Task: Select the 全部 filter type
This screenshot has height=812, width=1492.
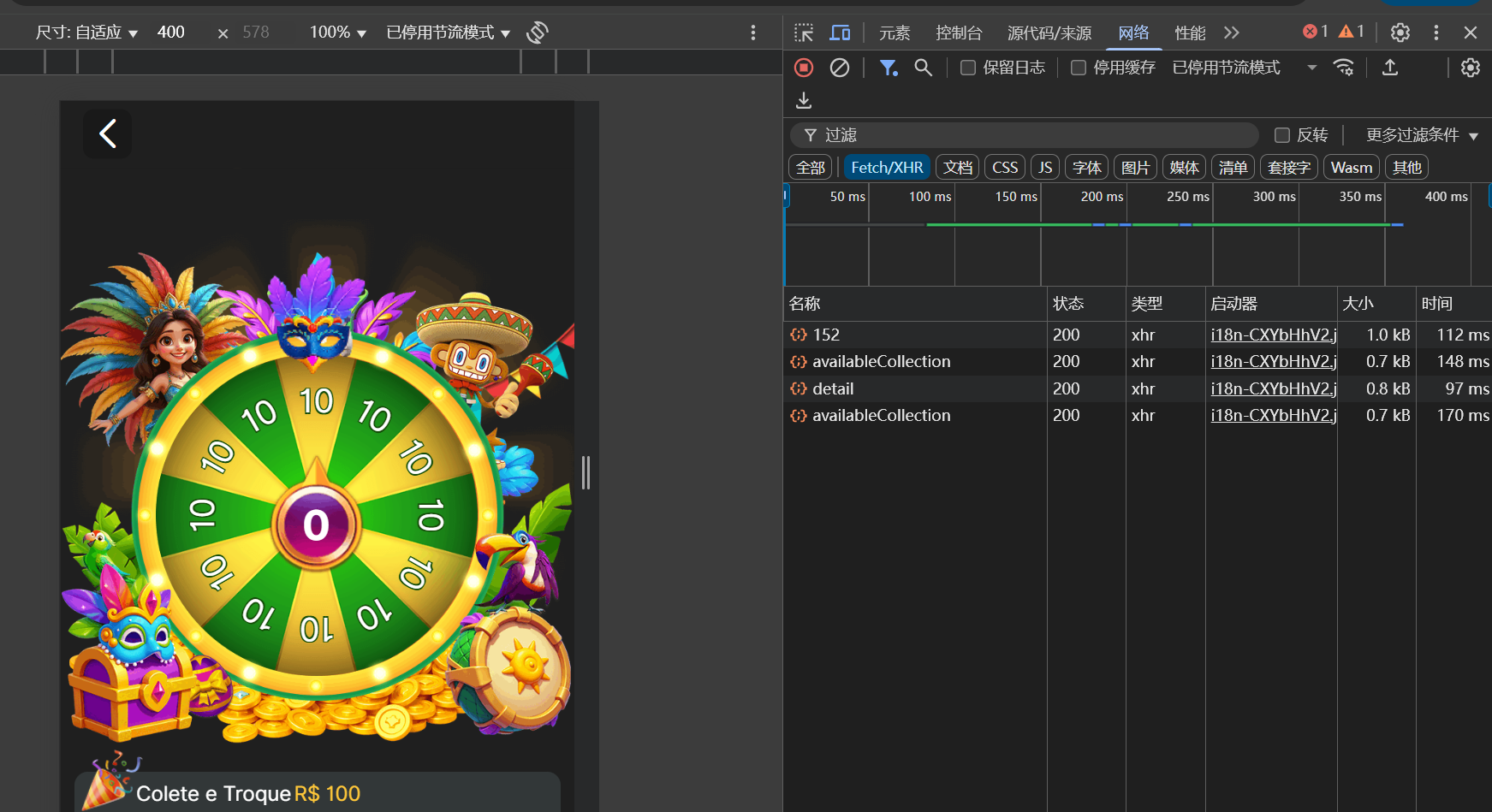Action: pos(811,168)
